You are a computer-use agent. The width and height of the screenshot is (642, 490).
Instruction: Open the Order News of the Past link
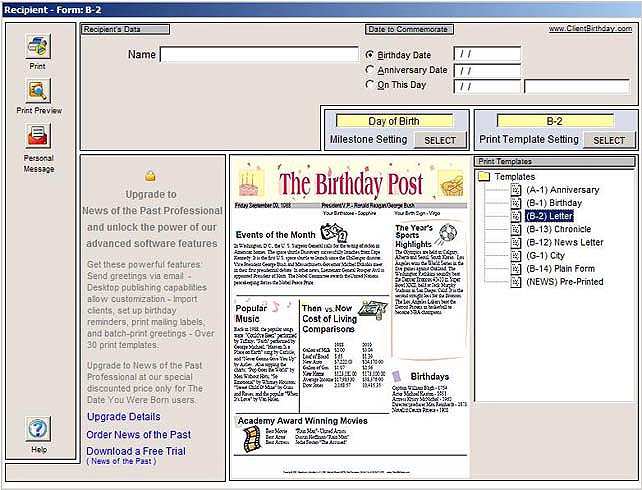pyautogui.click(x=138, y=434)
